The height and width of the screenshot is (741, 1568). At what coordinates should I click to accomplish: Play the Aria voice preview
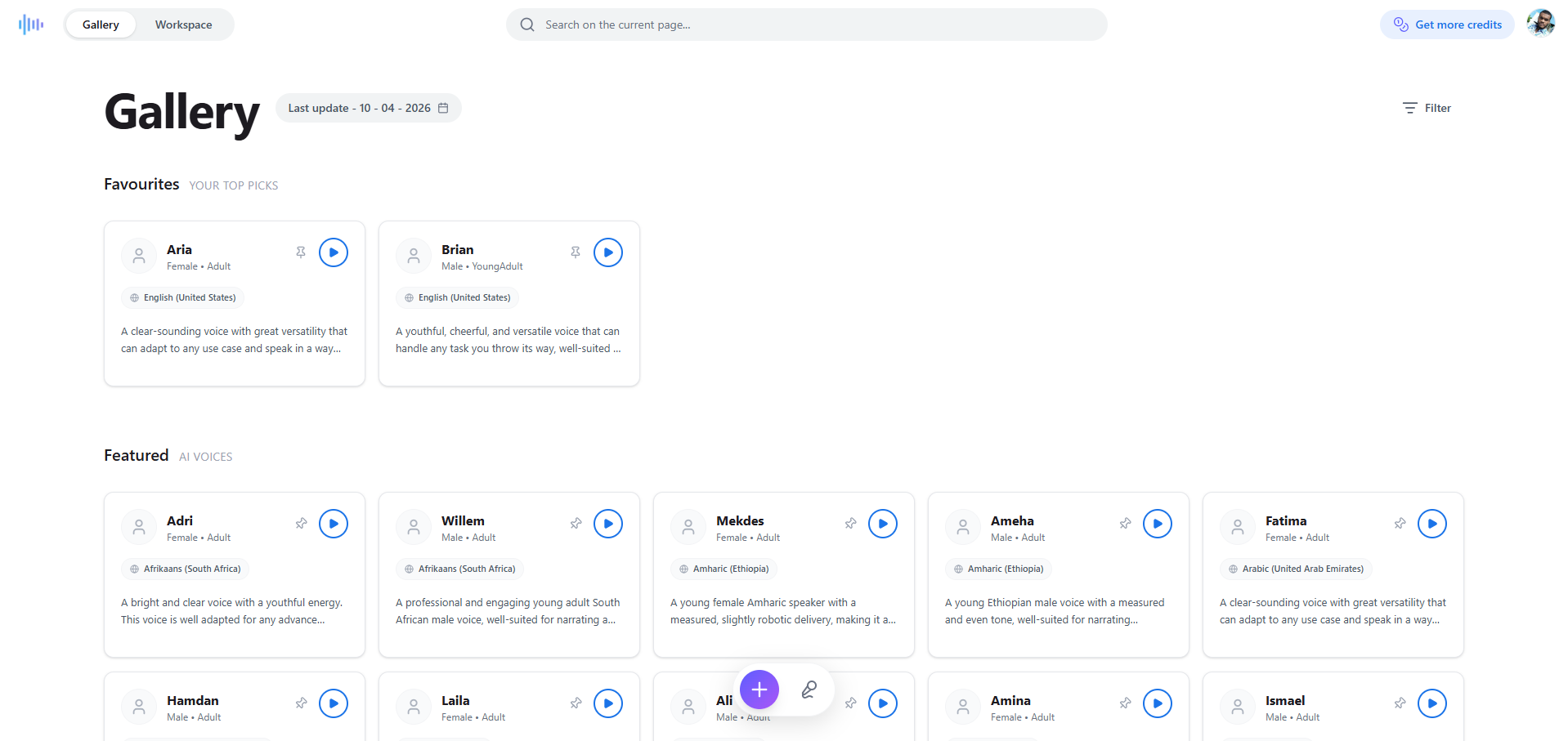[x=334, y=252]
